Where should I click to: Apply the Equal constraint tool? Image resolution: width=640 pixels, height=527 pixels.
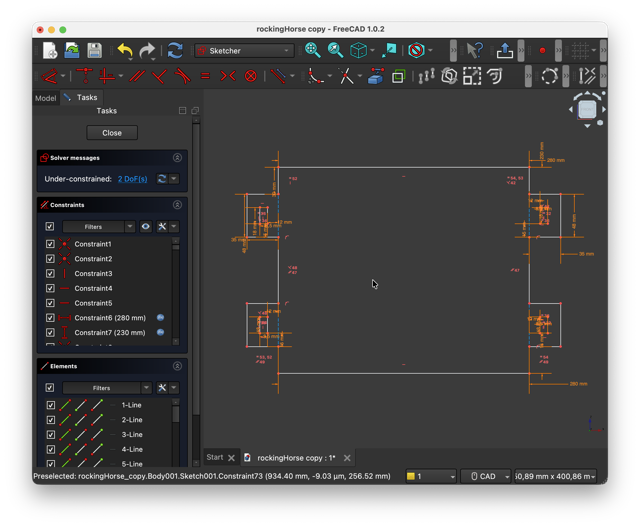coord(205,76)
